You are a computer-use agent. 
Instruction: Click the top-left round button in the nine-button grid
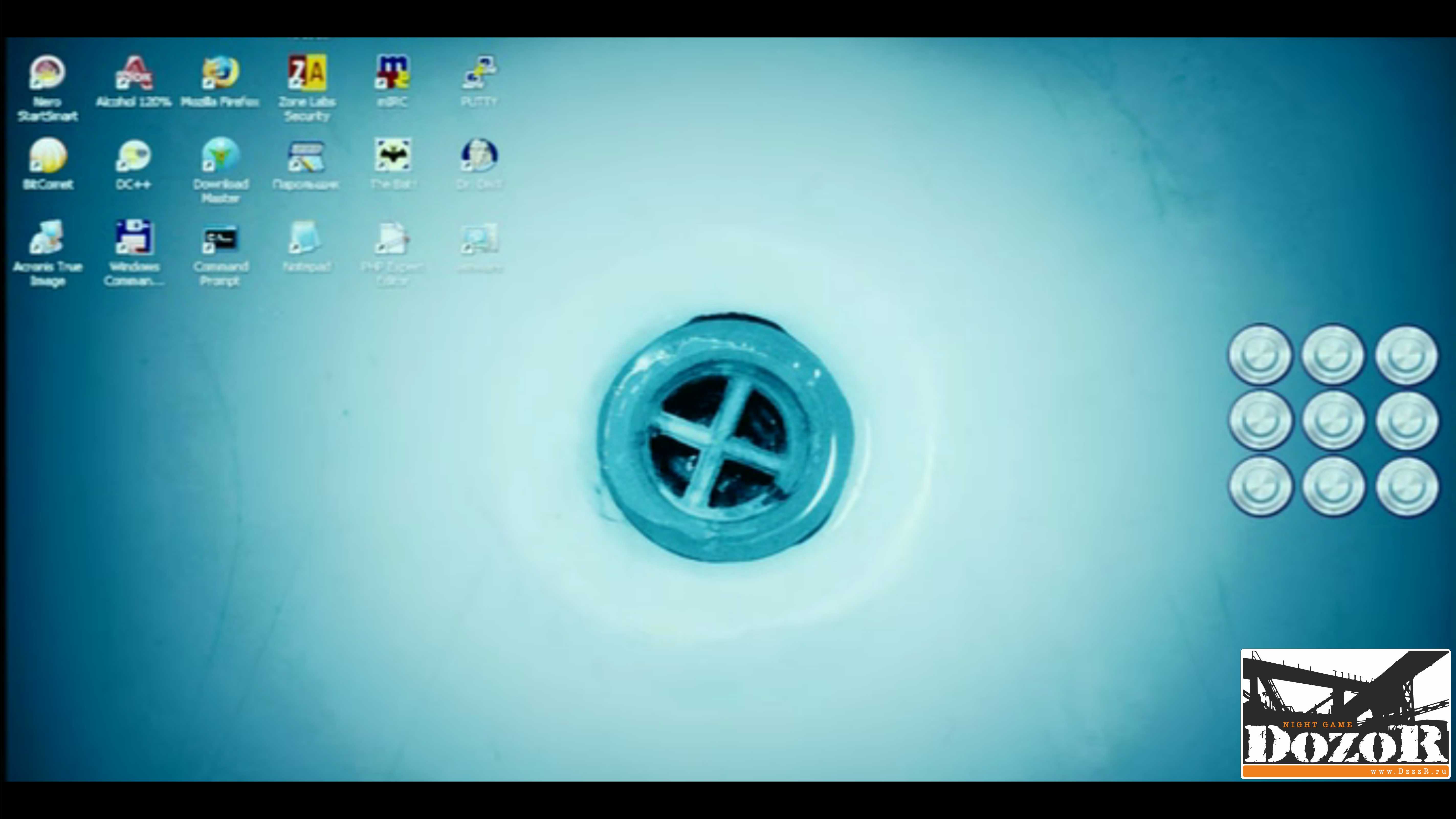coord(1260,355)
